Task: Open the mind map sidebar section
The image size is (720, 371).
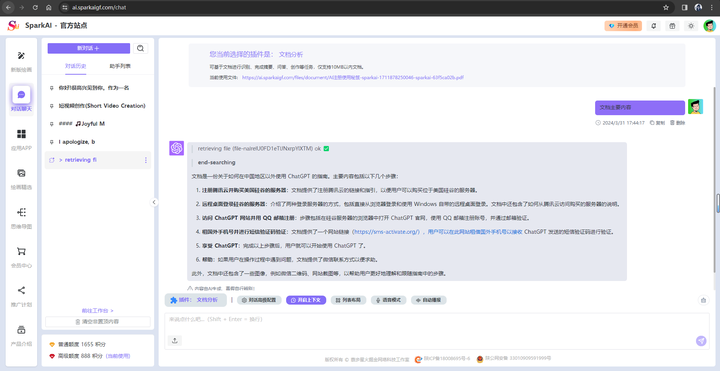Action: click(21, 218)
